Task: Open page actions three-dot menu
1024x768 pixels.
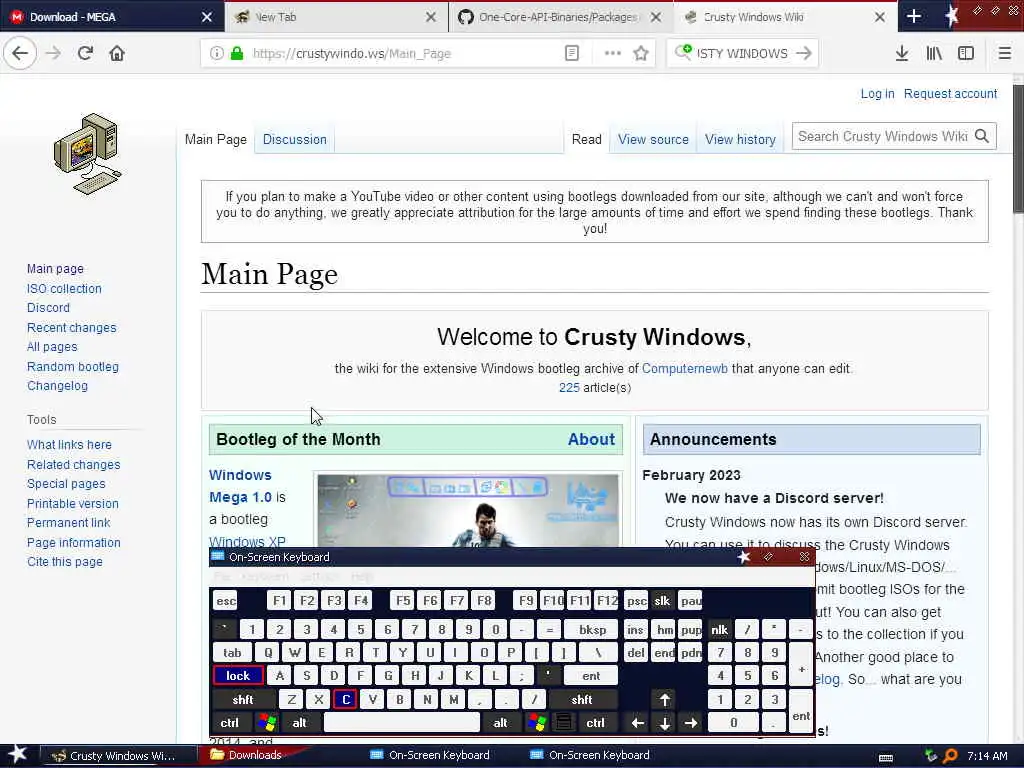Action: click(613, 54)
